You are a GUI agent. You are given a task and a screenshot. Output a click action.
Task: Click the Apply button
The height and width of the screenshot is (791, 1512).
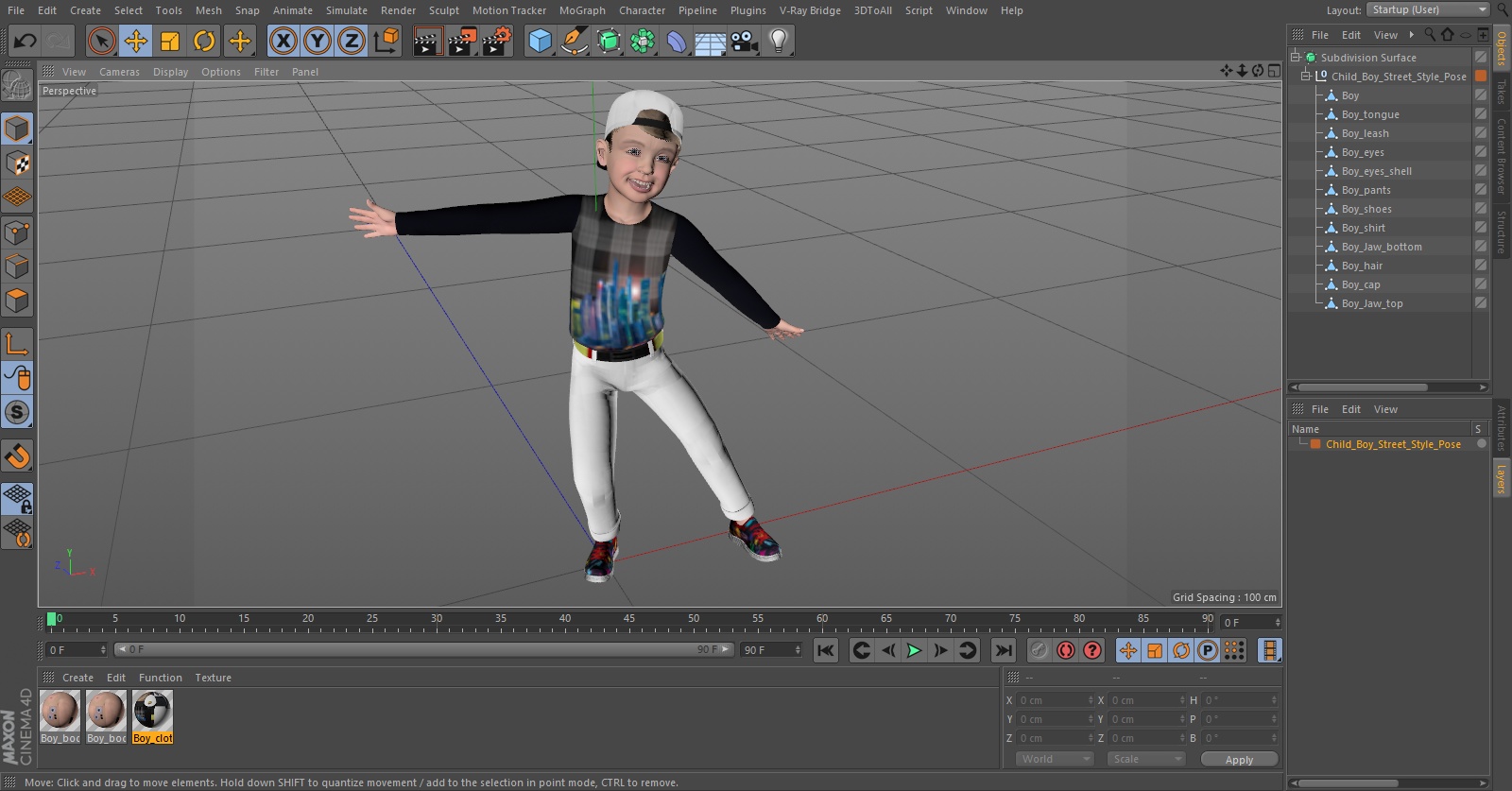coord(1239,760)
